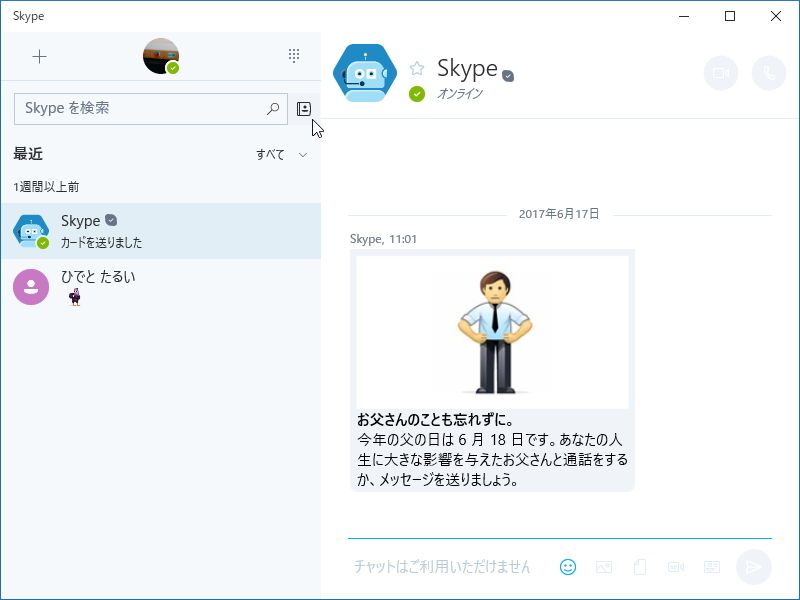Start a new conversation with plus icon
This screenshot has height=600, width=800.
click(39, 56)
